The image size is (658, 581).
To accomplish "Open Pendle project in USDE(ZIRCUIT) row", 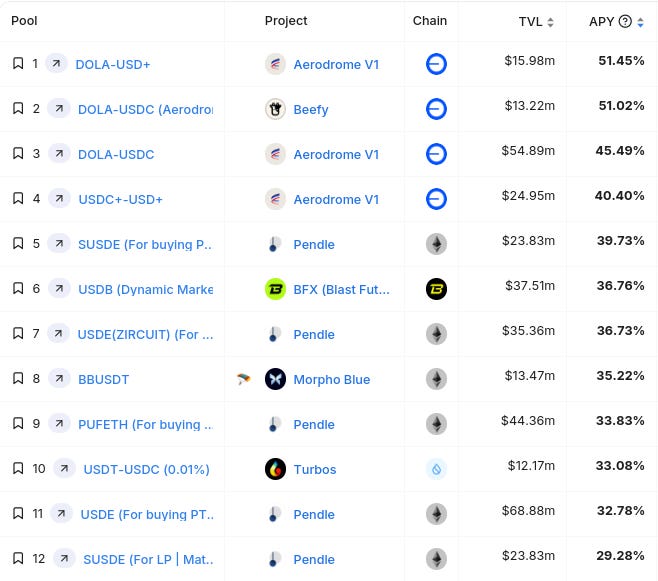I will click(x=314, y=335).
